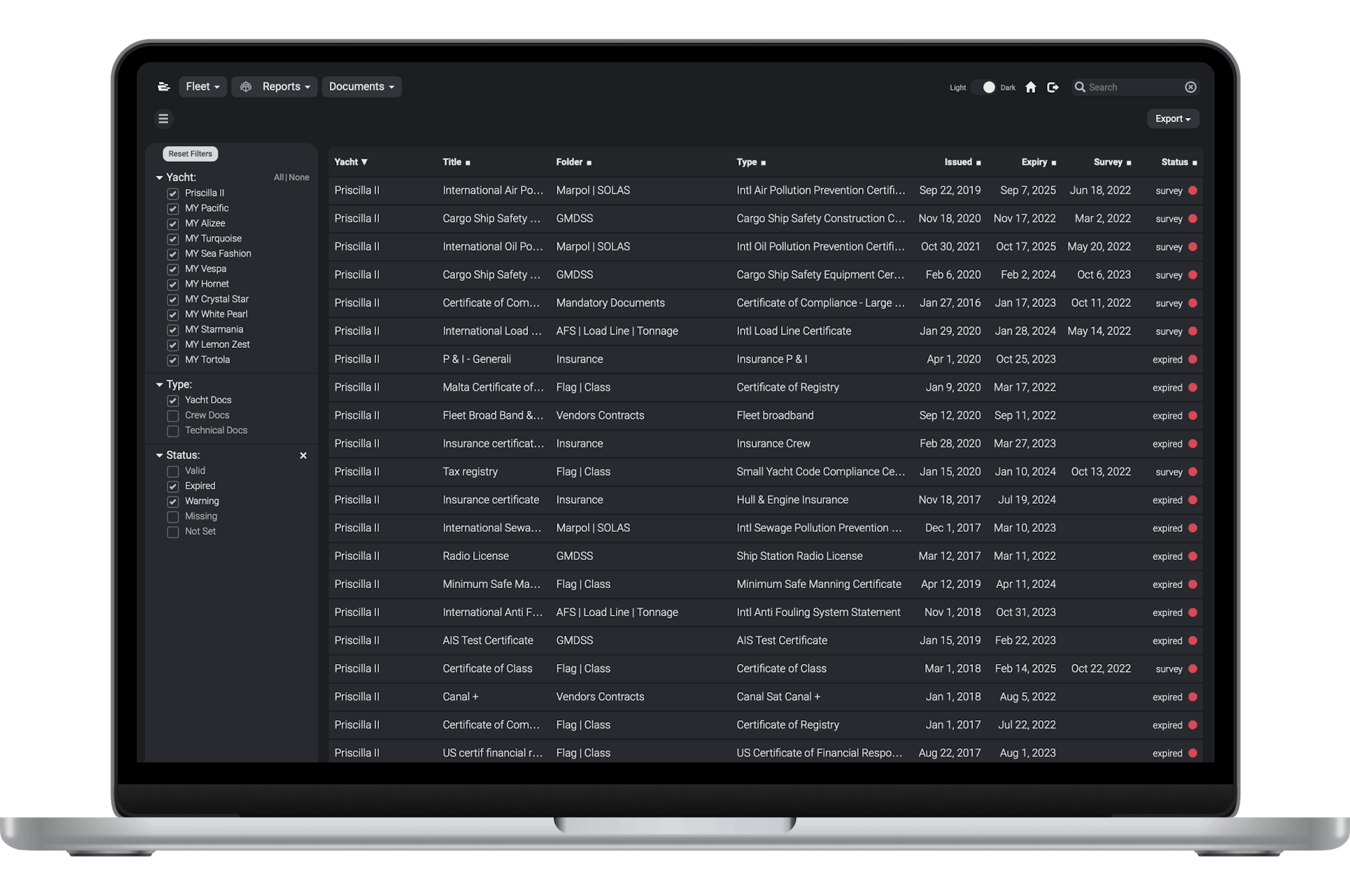Sort the table by Yacht arrow
1350x896 pixels.
[364, 162]
